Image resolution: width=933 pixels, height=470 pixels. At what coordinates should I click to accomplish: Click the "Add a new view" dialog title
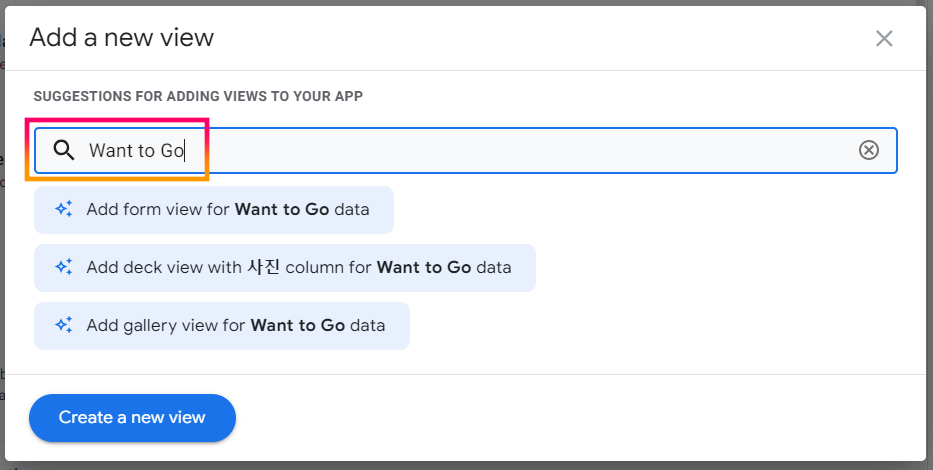point(121,39)
